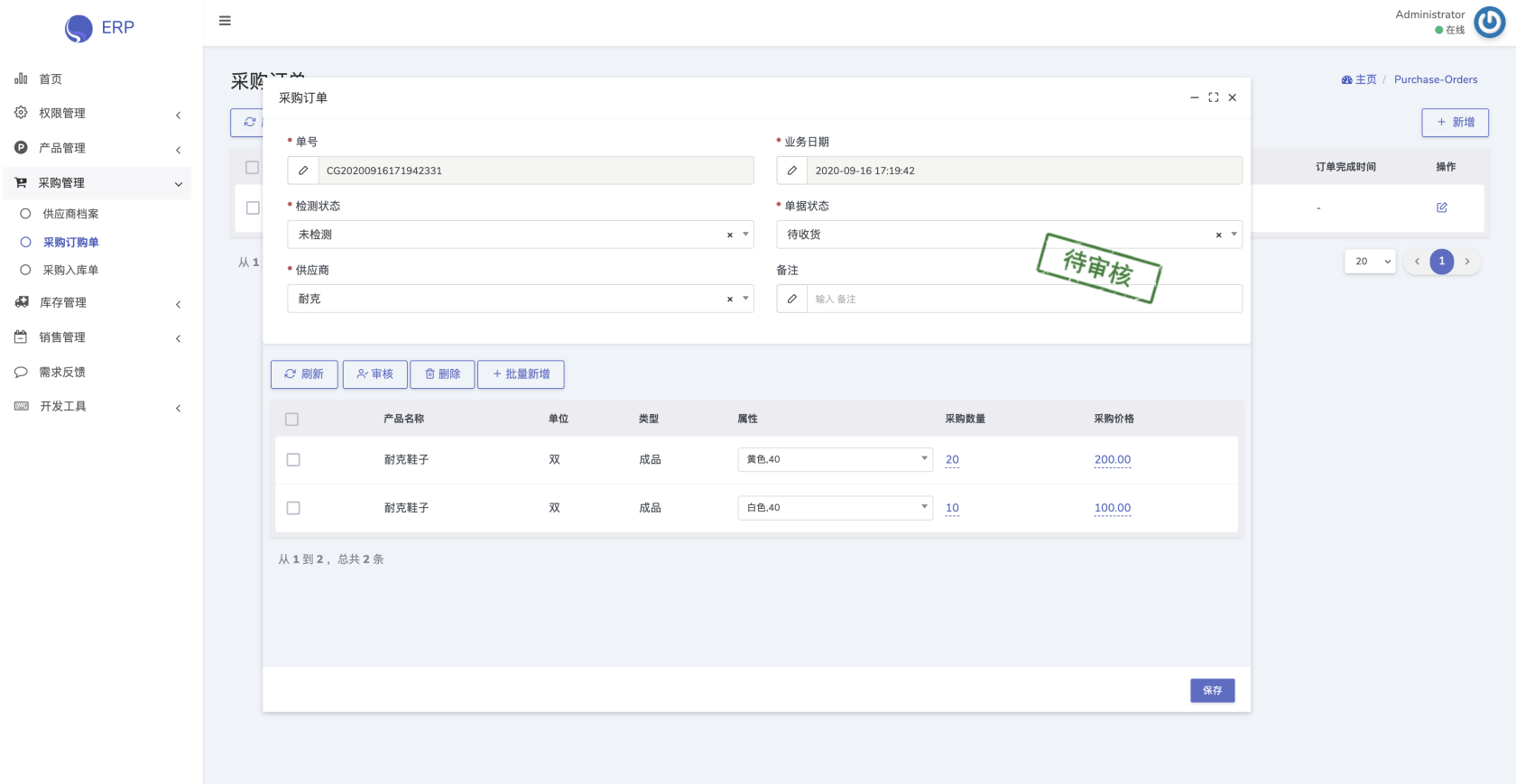Edit the purchase quantity 20
The width and height of the screenshot is (1516, 784).
point(952,459)
